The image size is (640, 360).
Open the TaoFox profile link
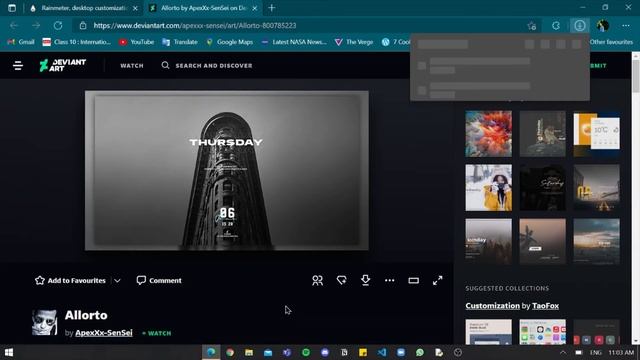click(545, 306)
